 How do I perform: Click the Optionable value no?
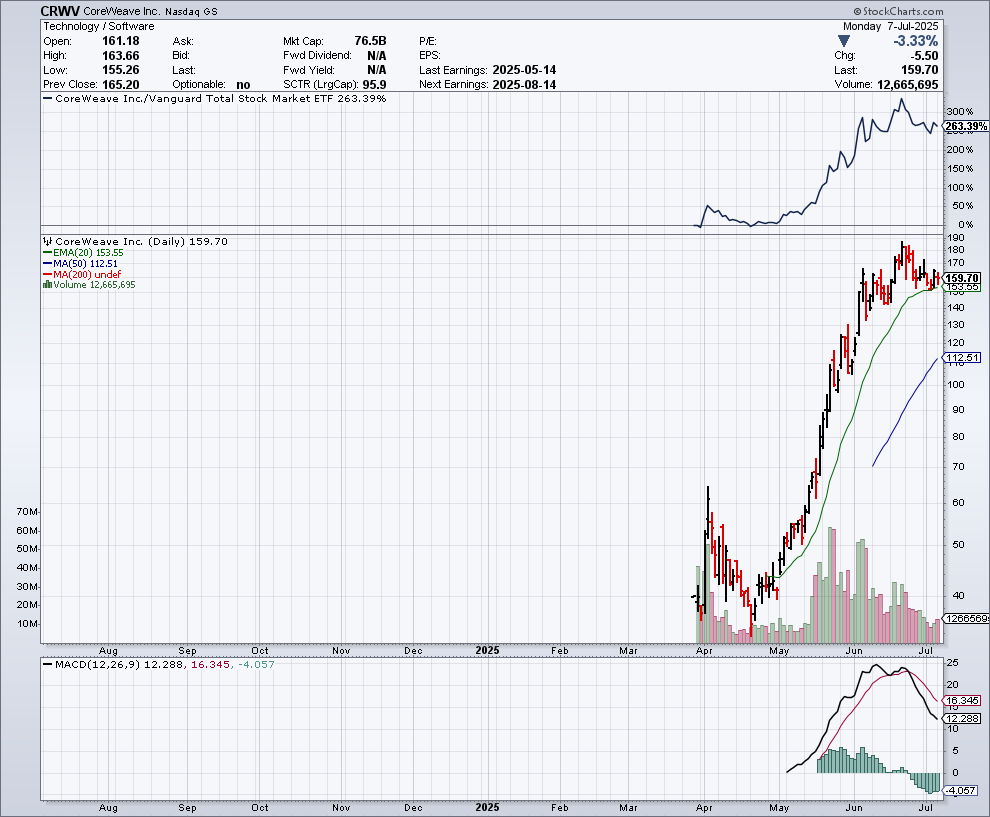[x=243, y=85]
